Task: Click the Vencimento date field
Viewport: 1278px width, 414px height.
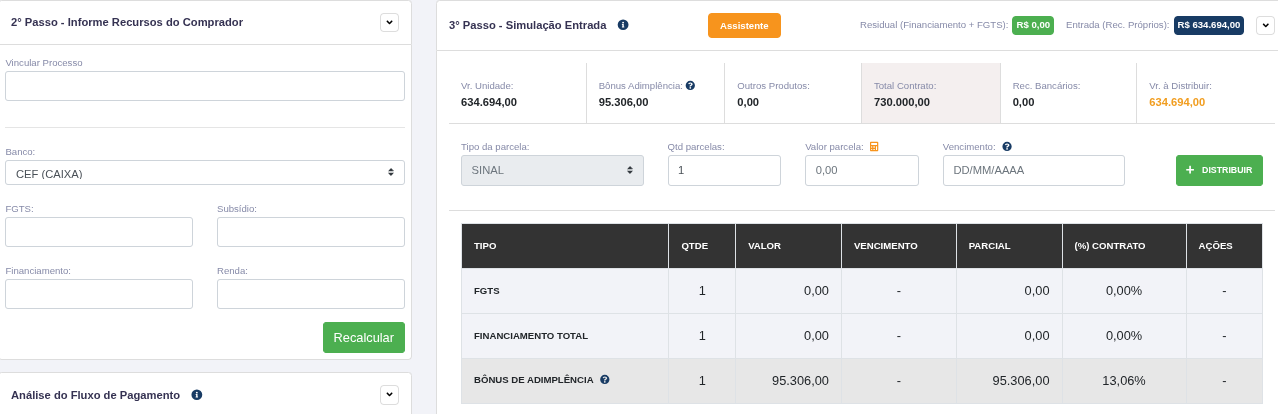Action: [x=1034, y=170]
